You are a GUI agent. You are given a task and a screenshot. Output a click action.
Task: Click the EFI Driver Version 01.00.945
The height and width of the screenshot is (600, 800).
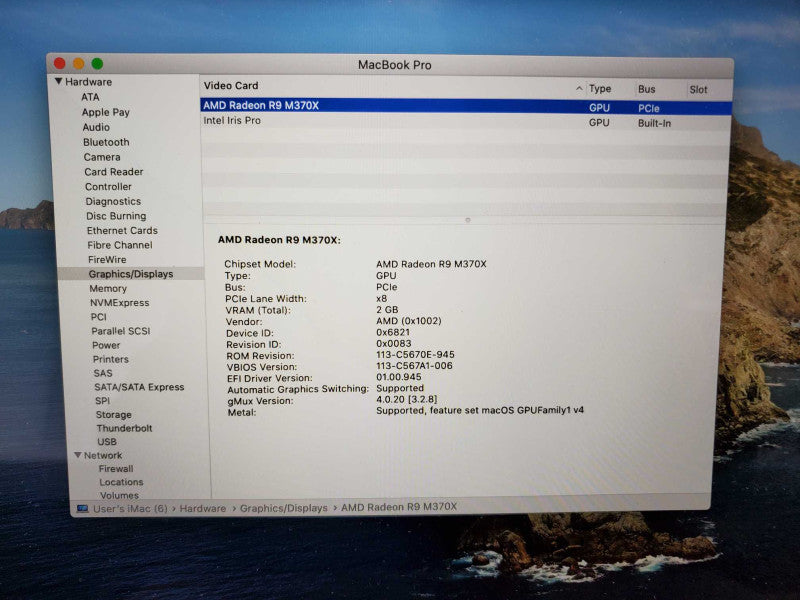point(399,377)
